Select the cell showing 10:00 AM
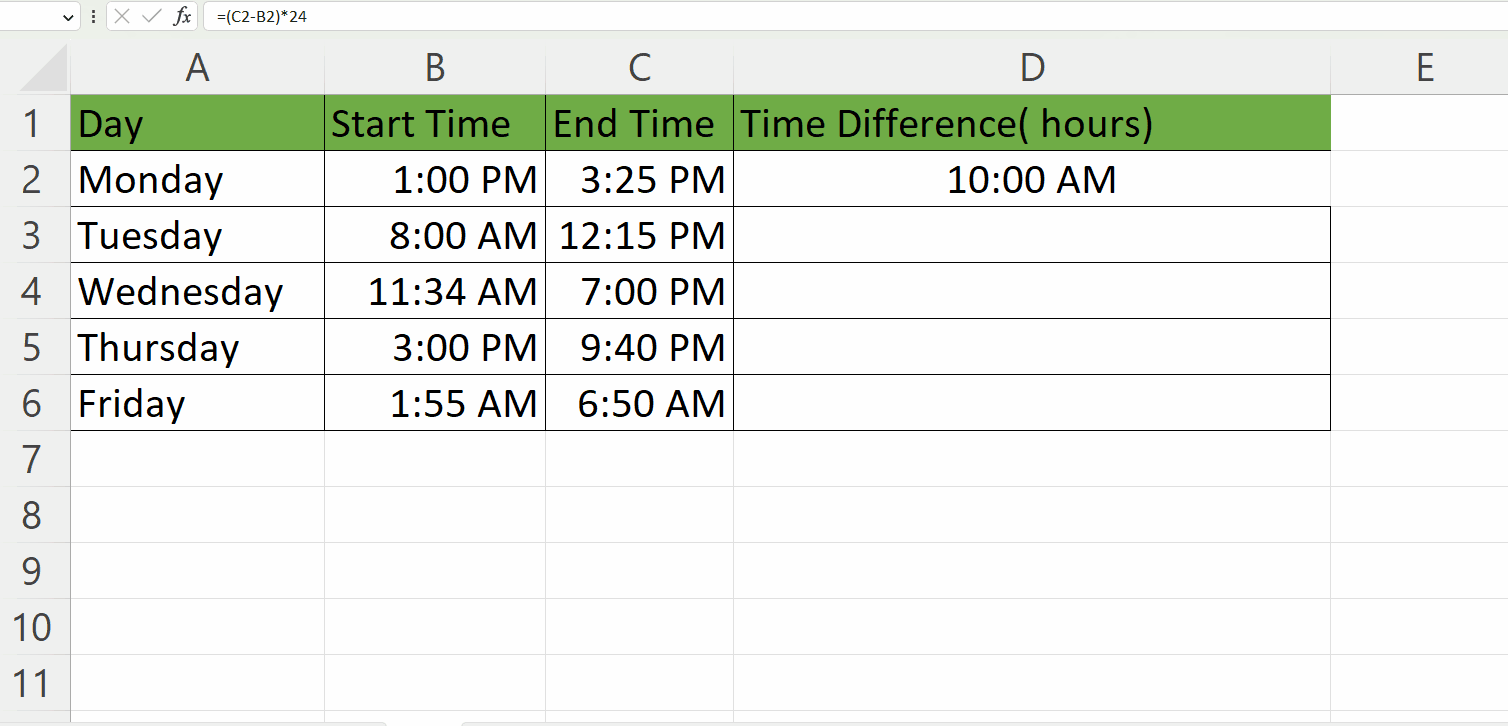 1032,179
